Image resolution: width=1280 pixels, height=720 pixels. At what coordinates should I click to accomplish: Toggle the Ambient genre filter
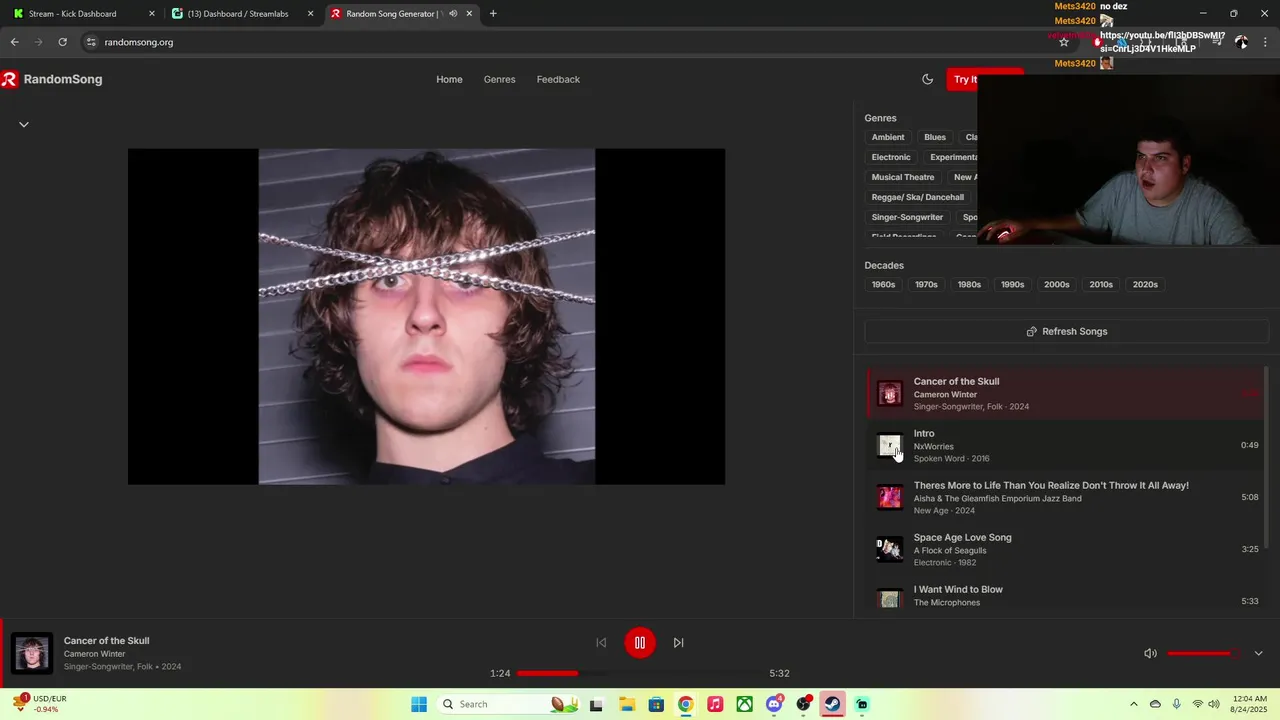pos(888,137)
